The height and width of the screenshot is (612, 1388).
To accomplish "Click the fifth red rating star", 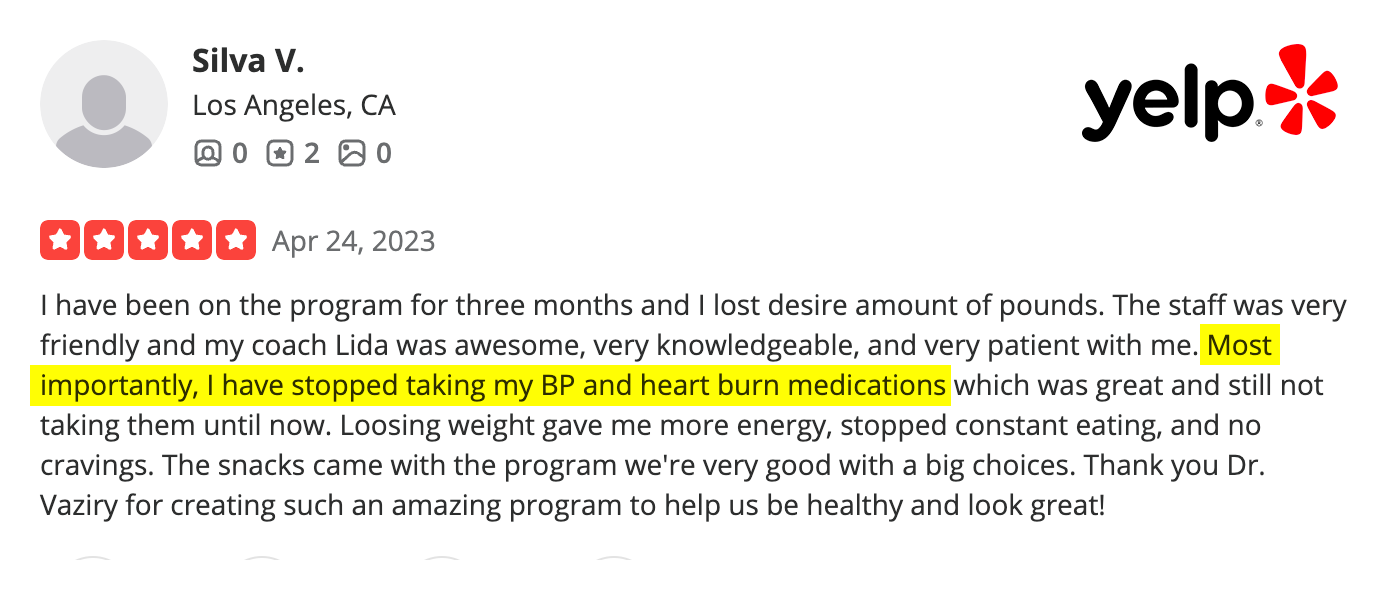I will (x=236, y=240).
